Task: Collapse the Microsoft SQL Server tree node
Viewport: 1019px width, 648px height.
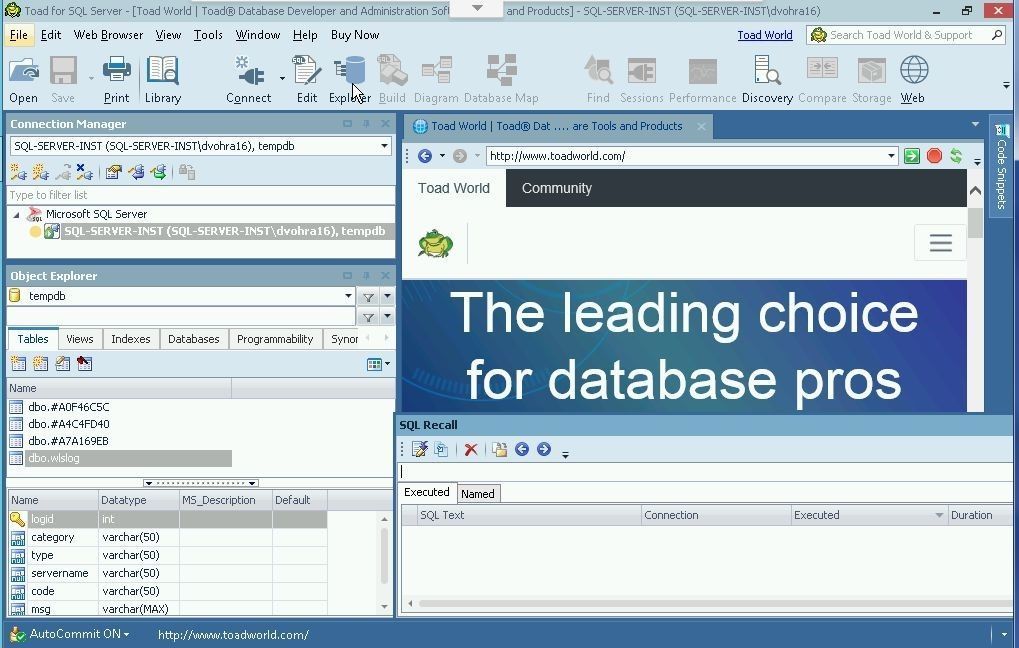Action: pyautogui.click(x=16, y=214)
